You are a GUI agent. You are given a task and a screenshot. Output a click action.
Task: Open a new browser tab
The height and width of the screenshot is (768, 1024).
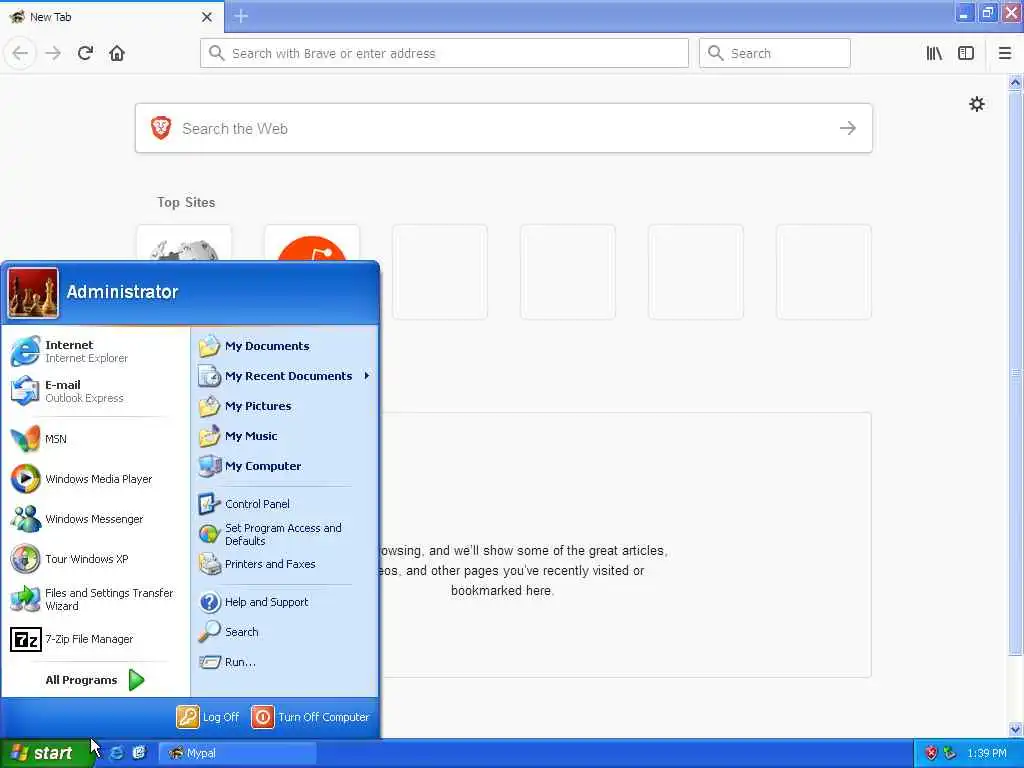[x=241, y=16]
